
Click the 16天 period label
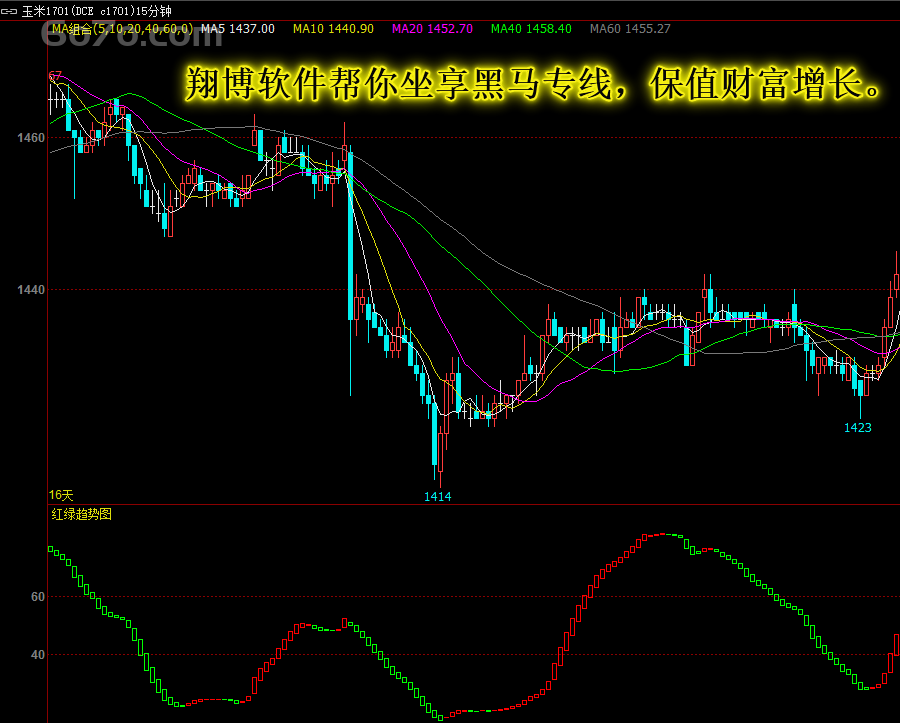click(61, 495)
